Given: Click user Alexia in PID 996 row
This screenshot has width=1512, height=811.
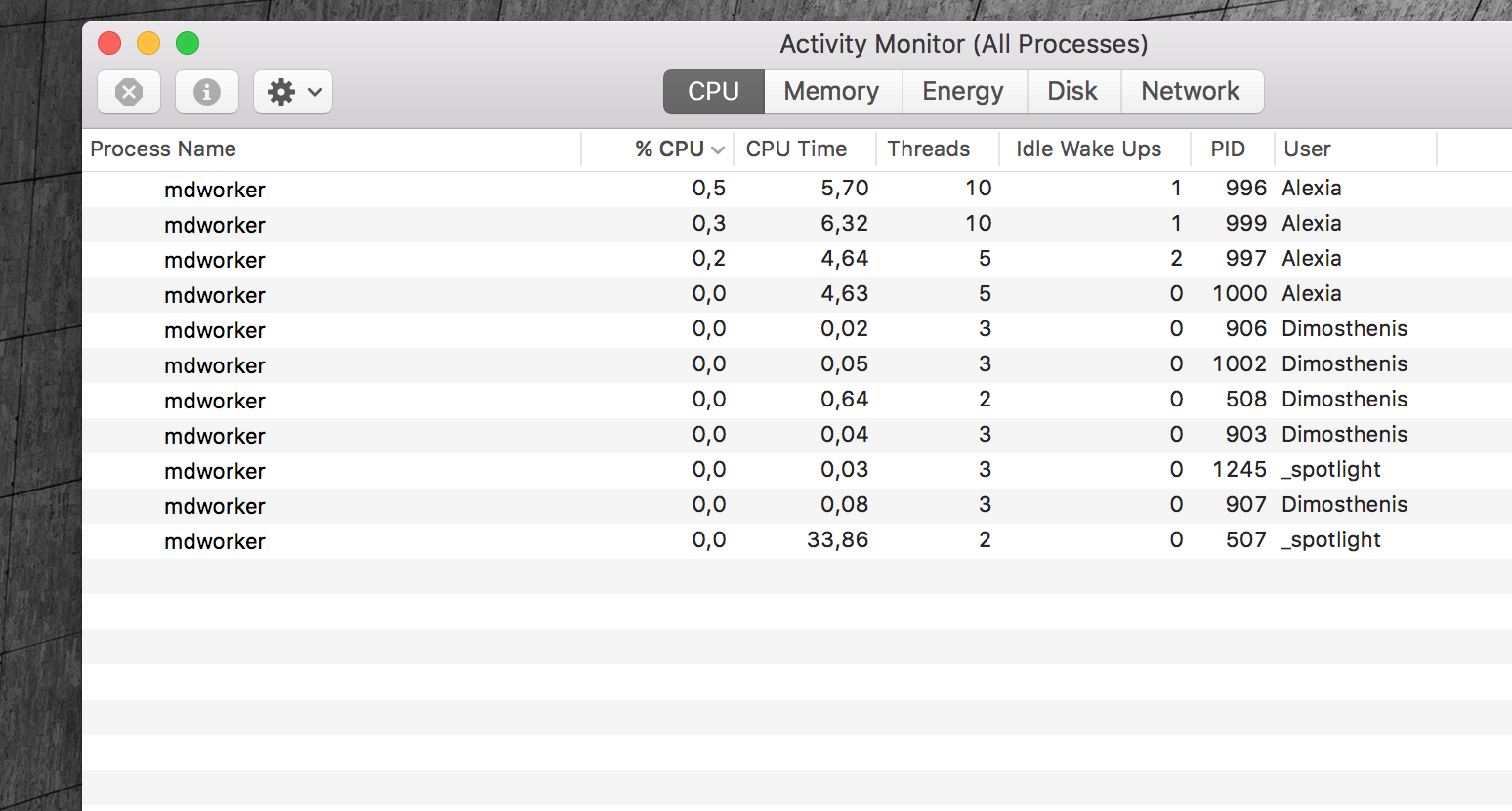Looking at the screenshot, I should [1312, 189].
